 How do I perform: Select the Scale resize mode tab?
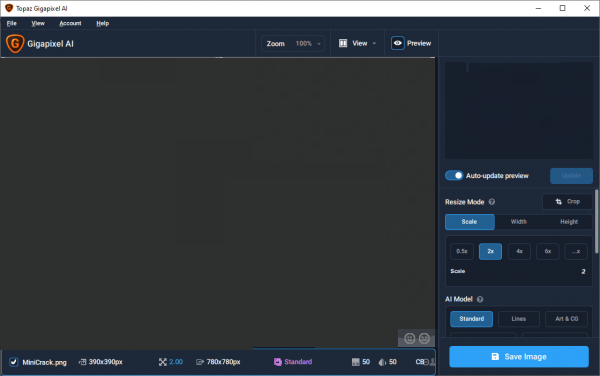(470, 222)
